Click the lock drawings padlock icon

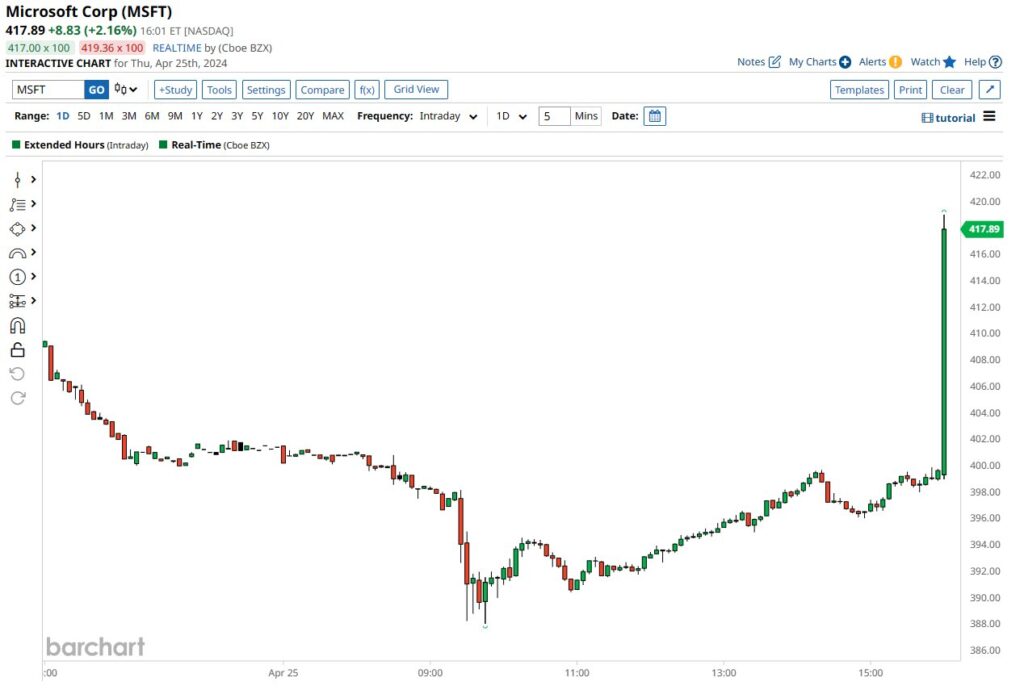tap(17, 350)
